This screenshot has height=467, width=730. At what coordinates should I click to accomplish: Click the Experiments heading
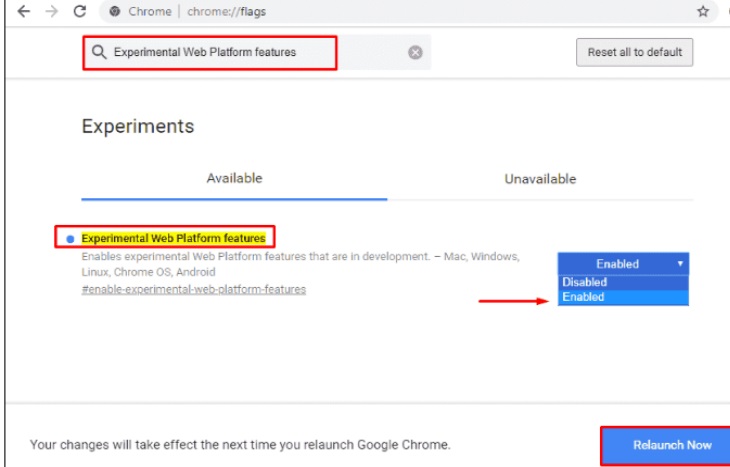coord(138,126)
